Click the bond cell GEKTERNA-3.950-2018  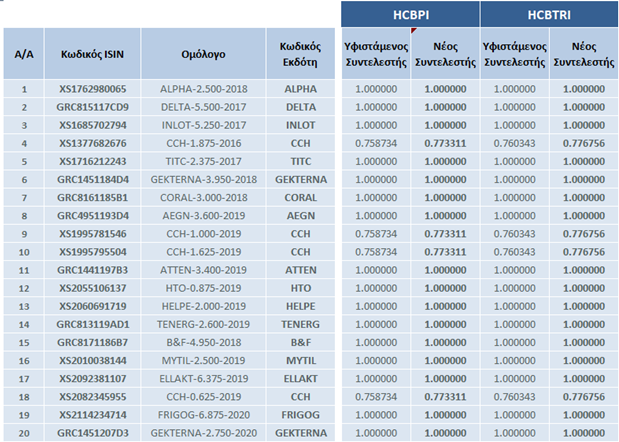202,179
